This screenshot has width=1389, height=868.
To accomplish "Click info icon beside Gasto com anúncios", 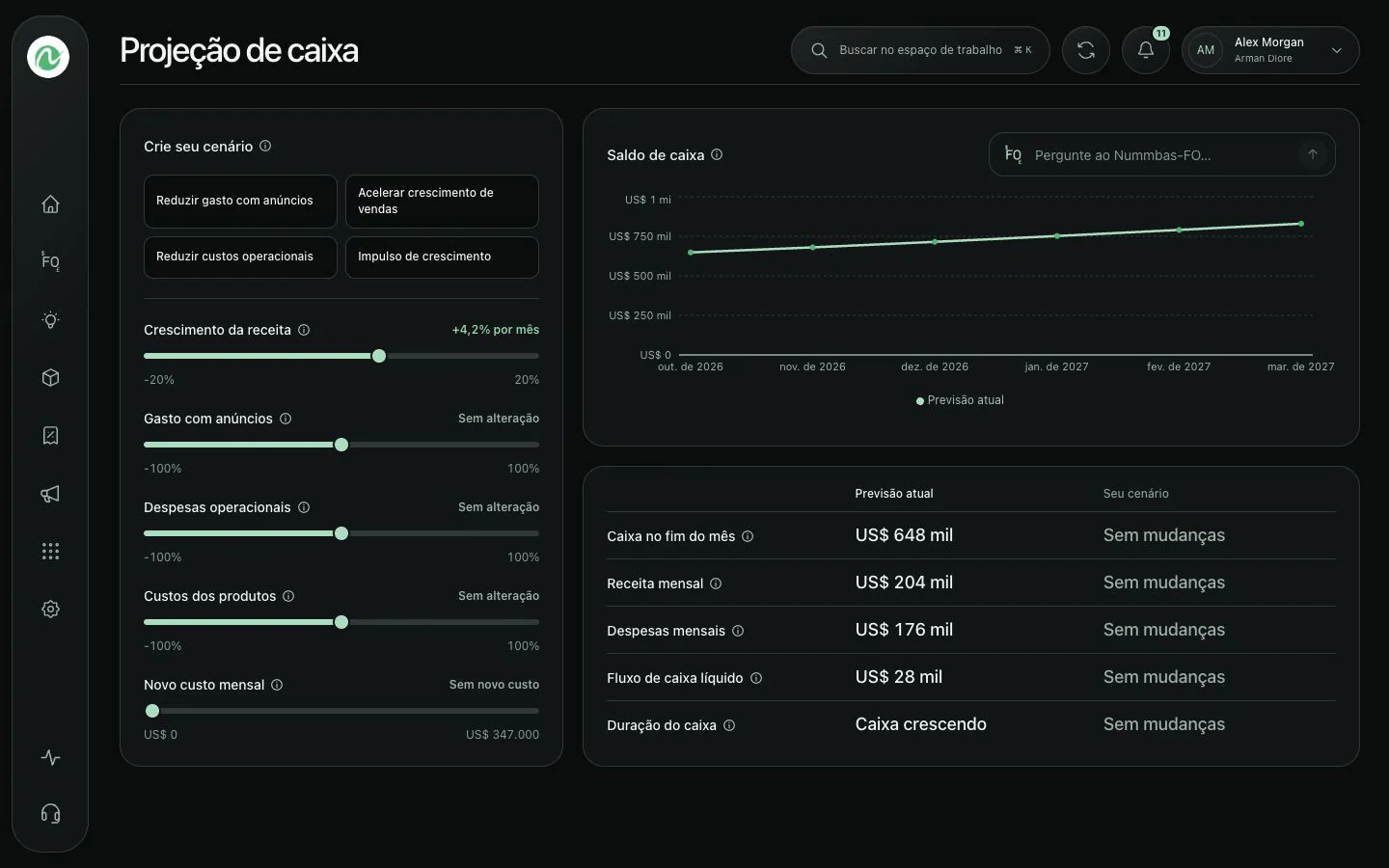I will click(286, 419).
